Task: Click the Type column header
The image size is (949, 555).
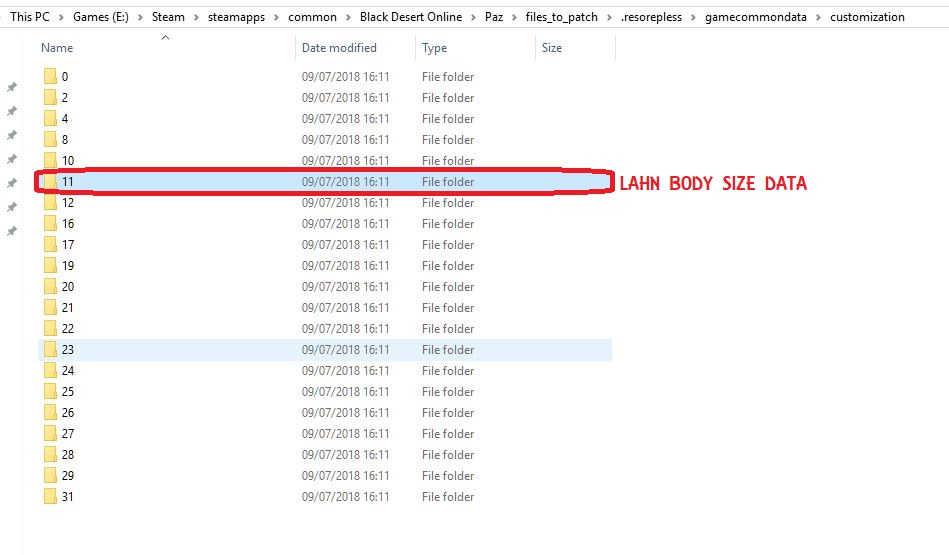Action: pos(434,48)
